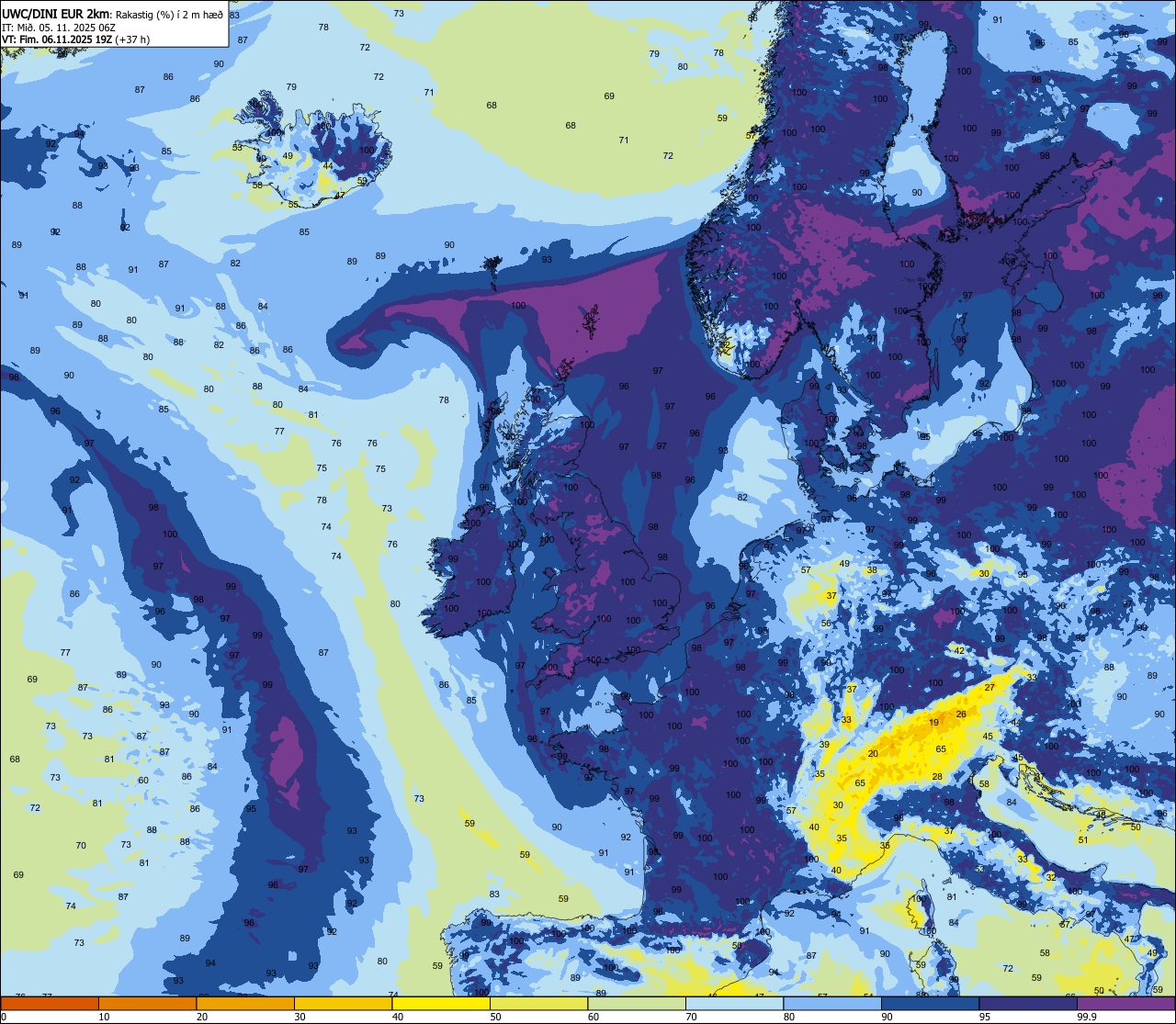Click the humidity value '38' on the map
The height and width of the screenshot is (1024, 1176).
click(872, 569)
